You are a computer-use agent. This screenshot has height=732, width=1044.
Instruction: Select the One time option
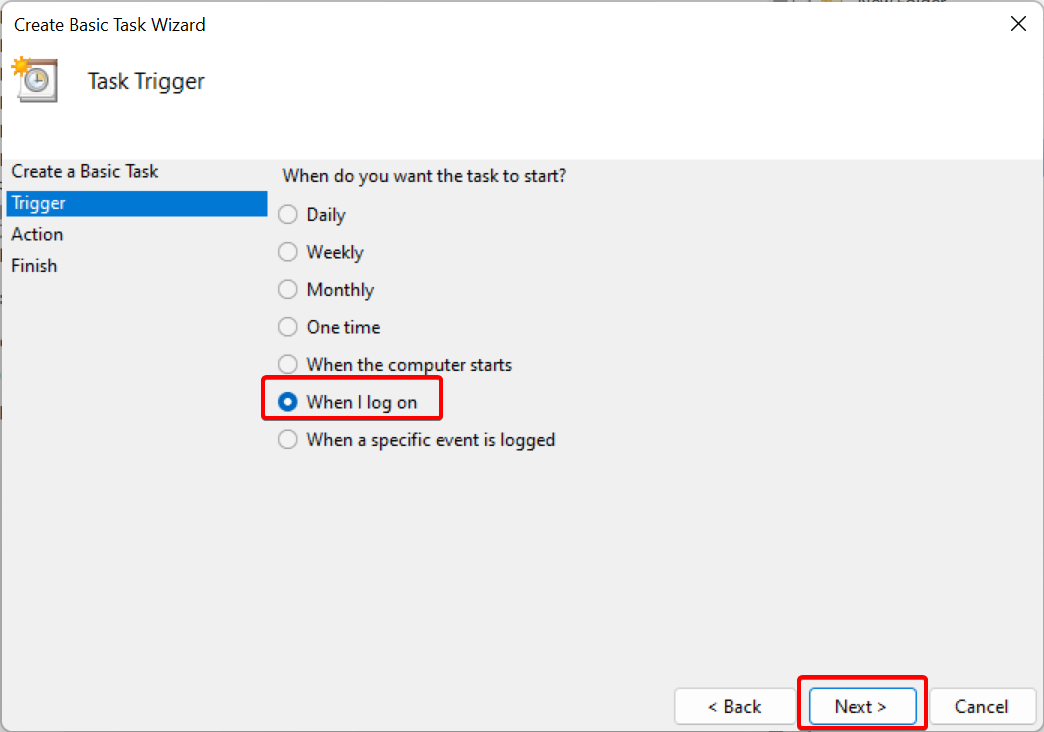pyautogui.click(x=288, y=327)
